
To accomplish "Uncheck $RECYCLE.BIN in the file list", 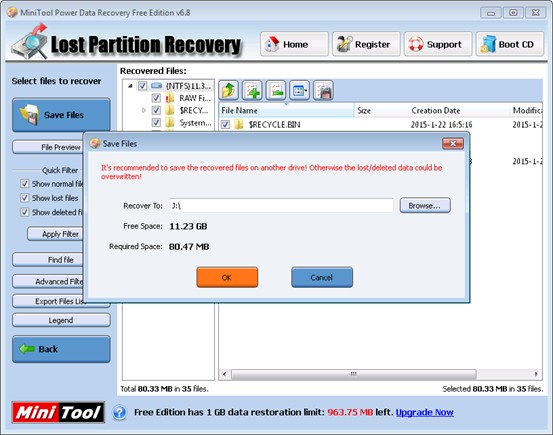I will [x=225, y=124].
